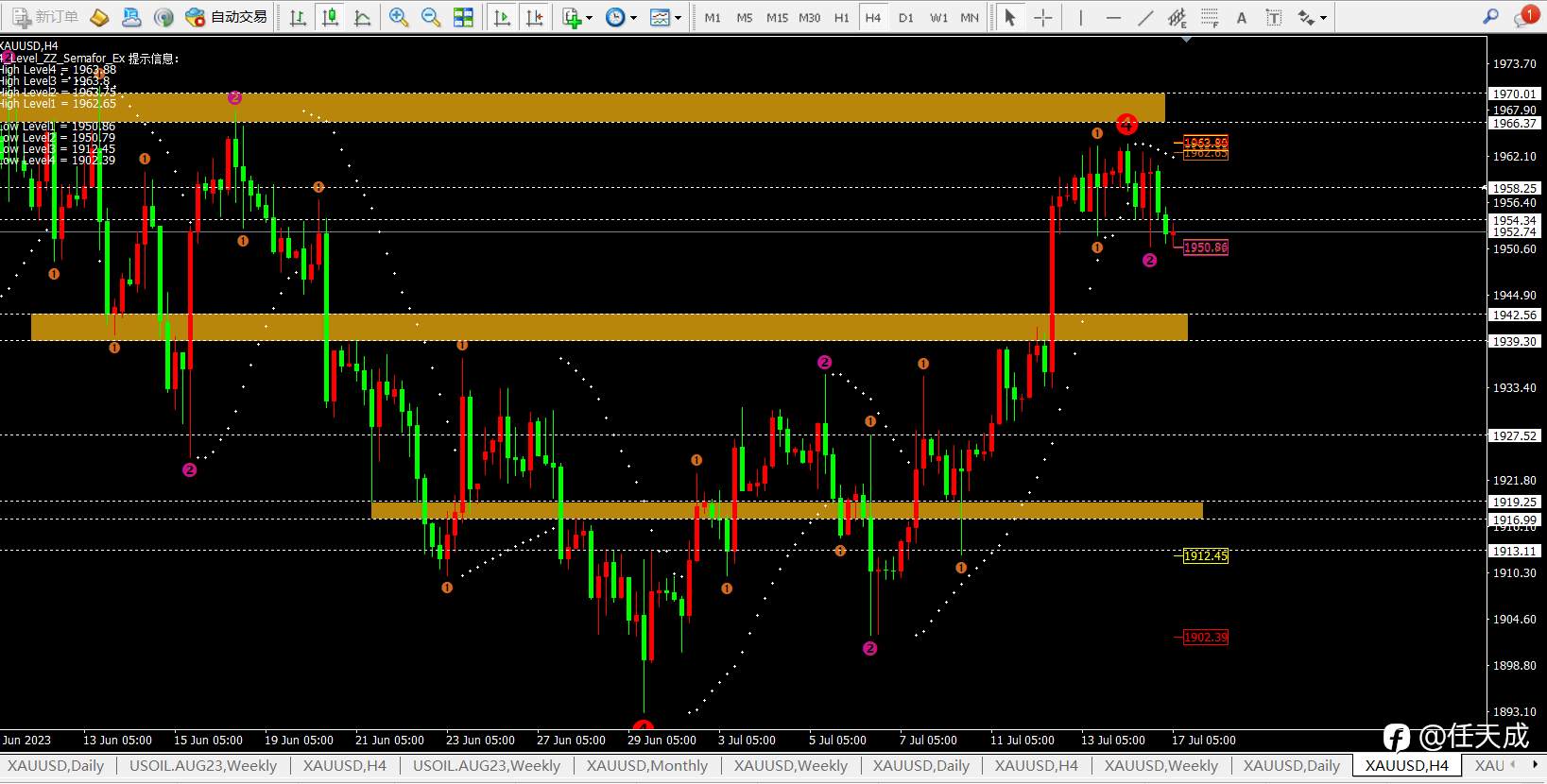The height and width of the screenshot is (784, 1547).
Task: Select the MN monthly timeframe
Action: [x=970, y=18]
